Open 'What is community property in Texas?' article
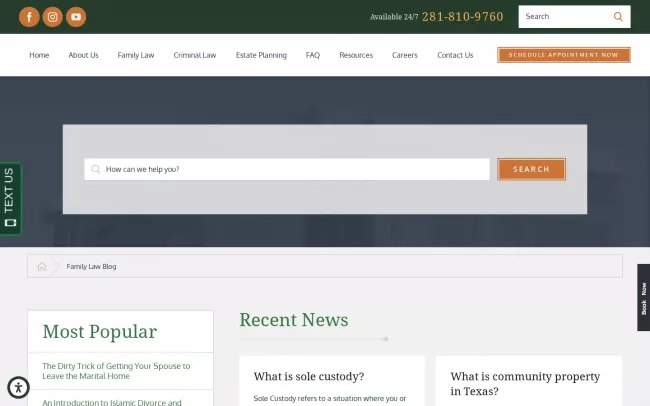Screen dimensions: 650x406 [525, 384]
